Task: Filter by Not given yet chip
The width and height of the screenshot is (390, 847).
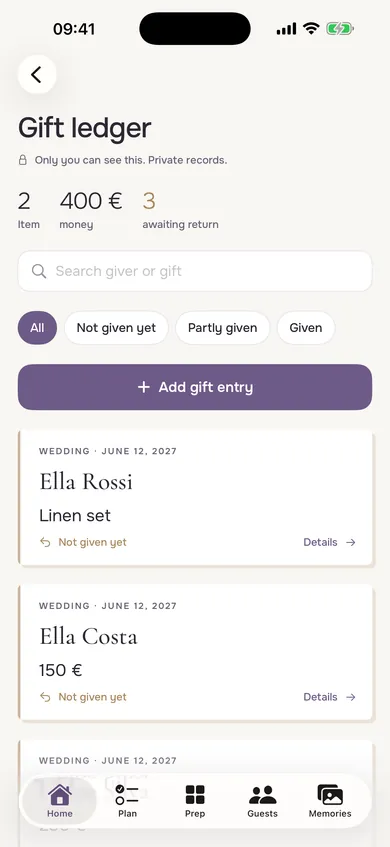Action: [x=116, y=328]
